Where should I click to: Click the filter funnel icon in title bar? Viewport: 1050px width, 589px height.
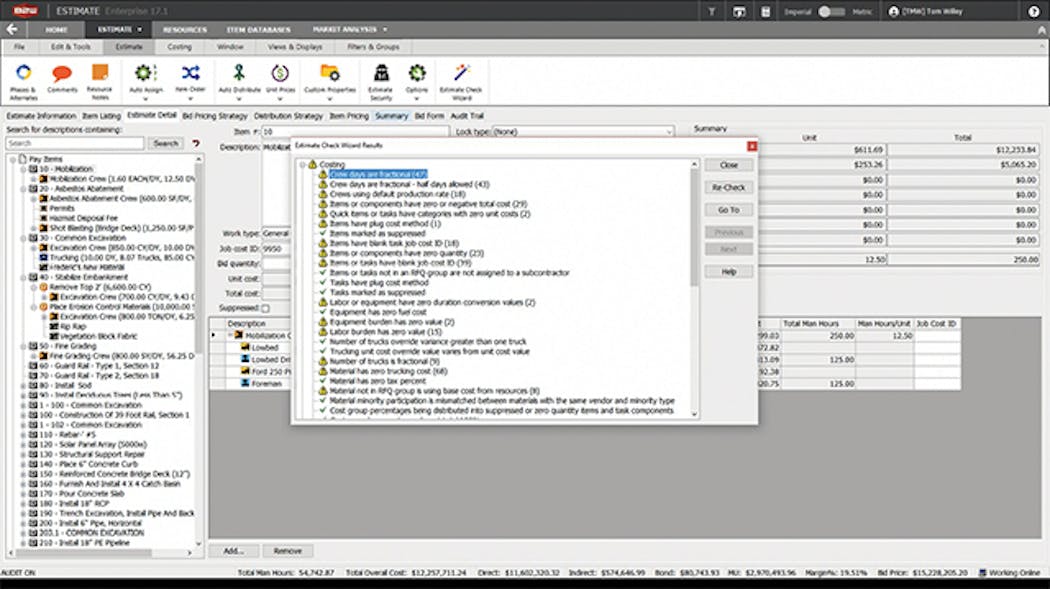pyautogui.click(x=712, y=11)
